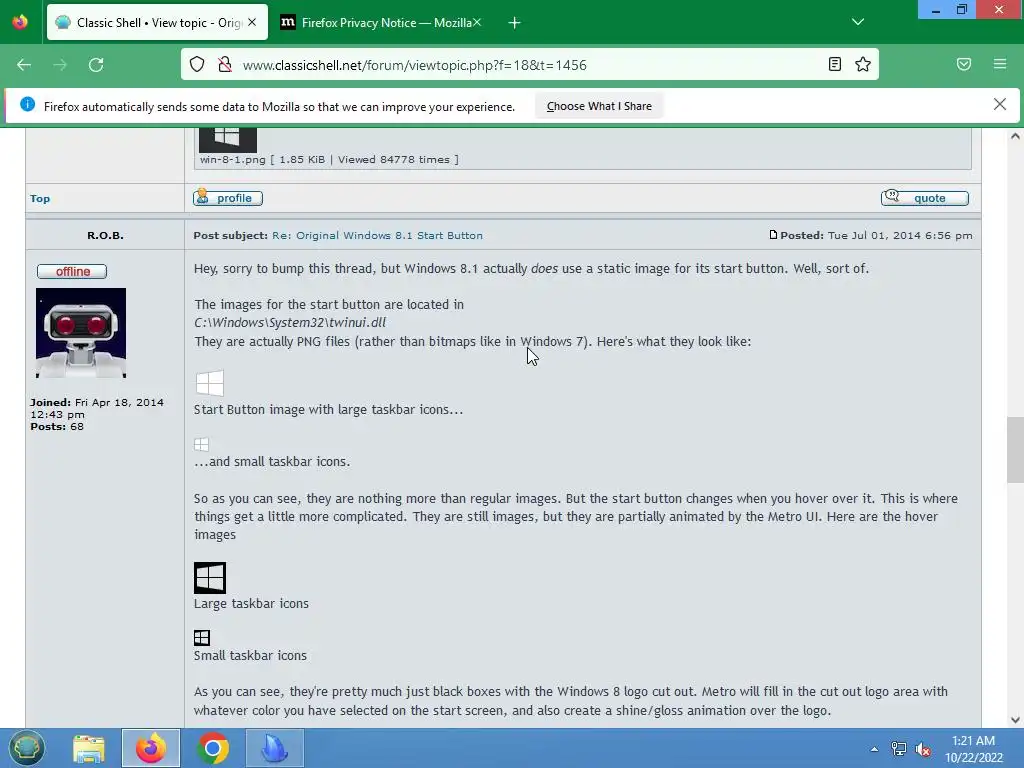The image size is (1024, 768).
Task: Open the Firefox application menu
Action: point(1000,64)
